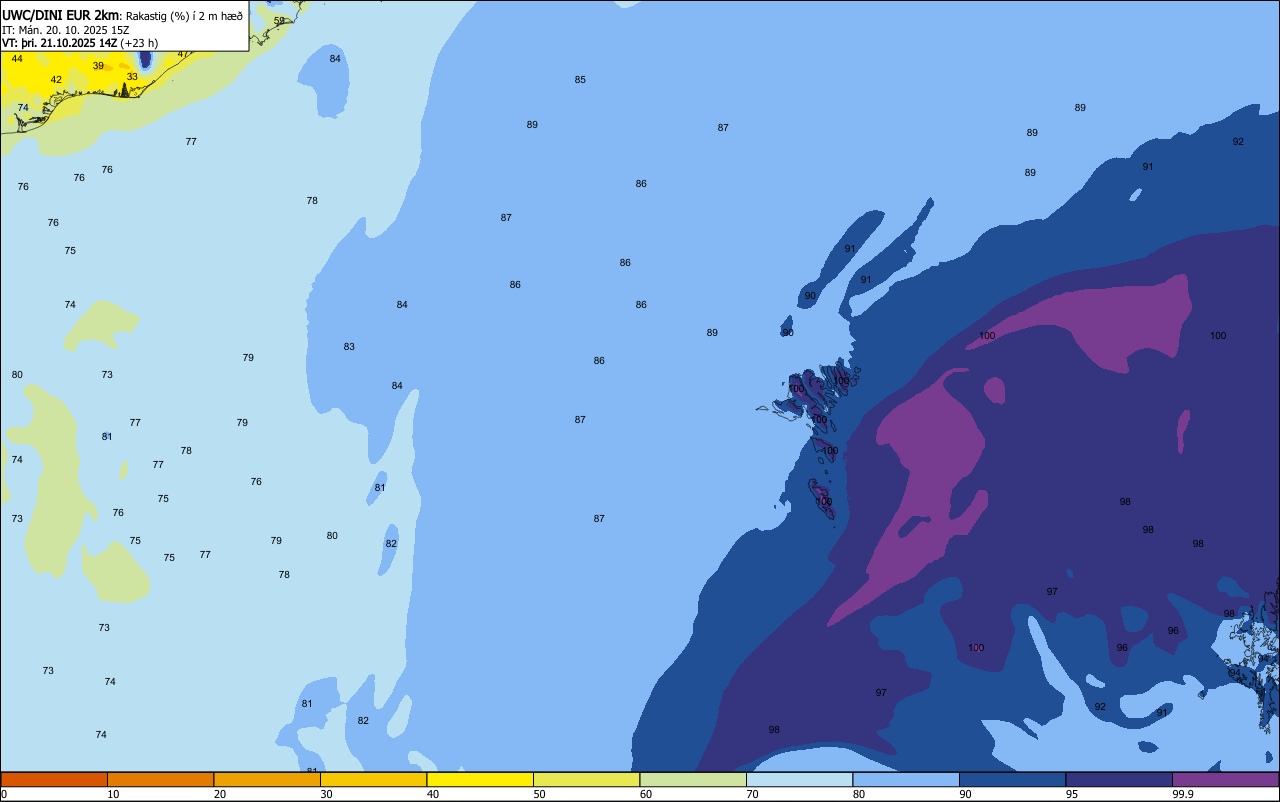
Task: Click the dark orange 0–10 legend swatch
Action: coord(54,779)
